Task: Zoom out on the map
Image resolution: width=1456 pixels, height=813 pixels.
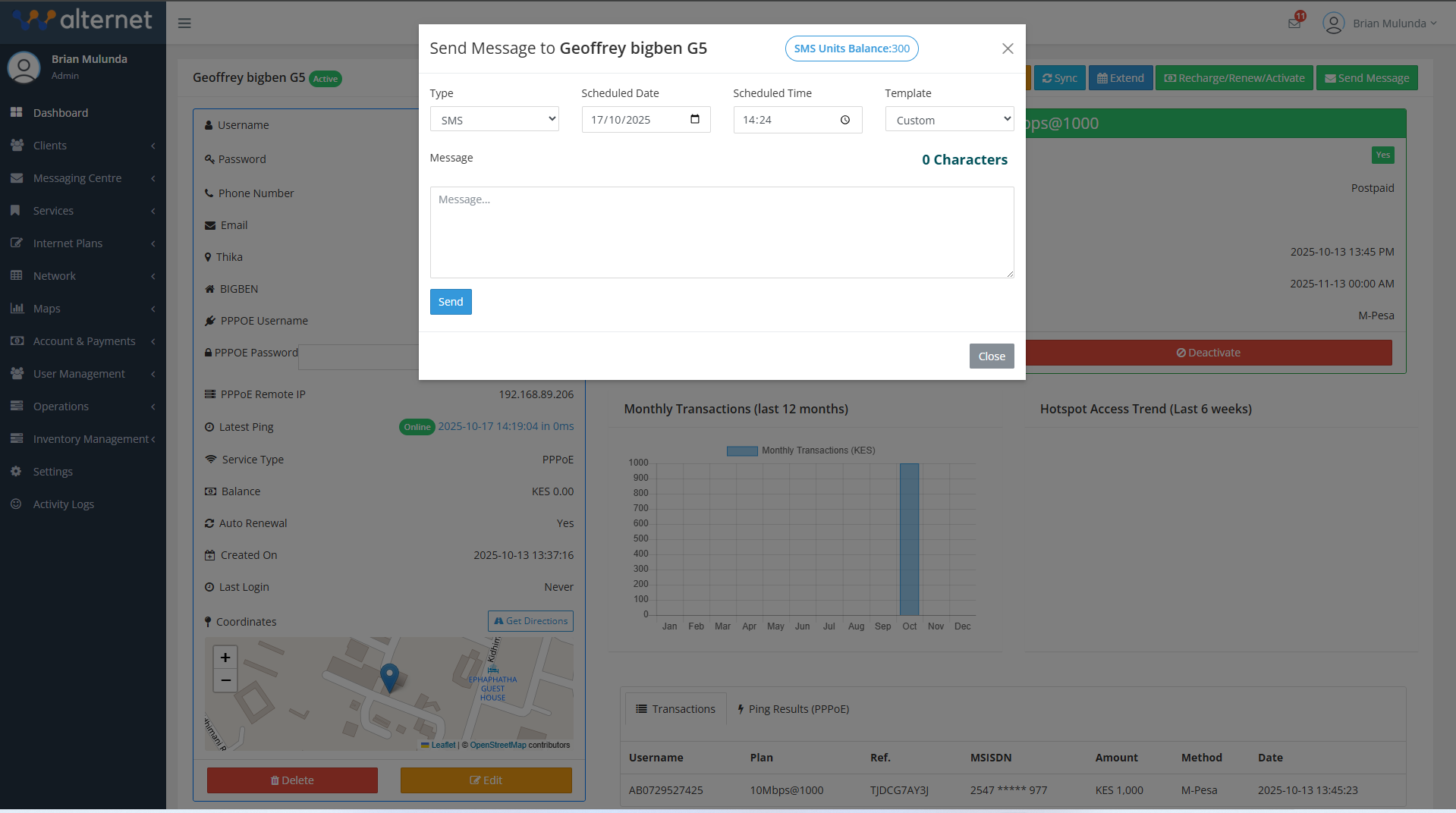Action: [x=225, y=680]
